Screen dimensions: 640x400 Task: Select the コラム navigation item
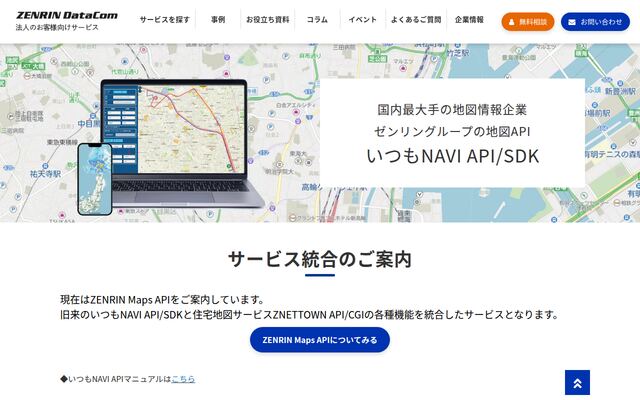[317, 20]
